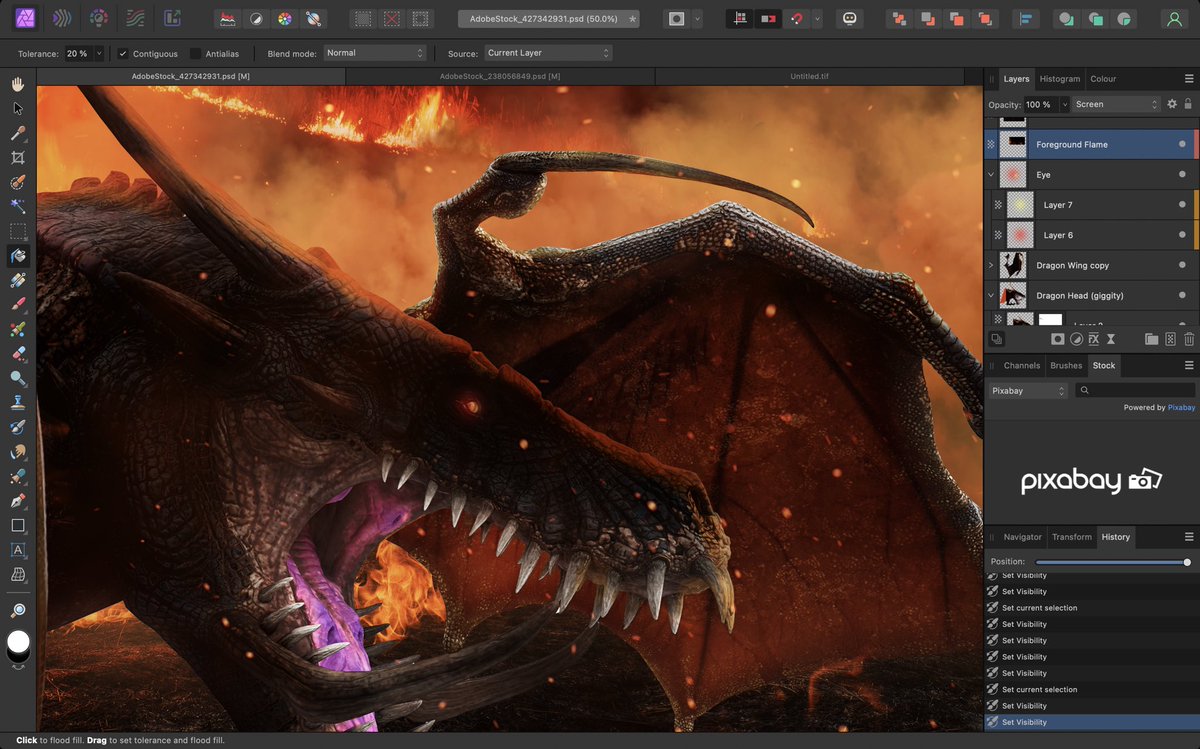
Task: Toggle the layer lock icon
Action: pyautogui.click(x=1188, y=104)
